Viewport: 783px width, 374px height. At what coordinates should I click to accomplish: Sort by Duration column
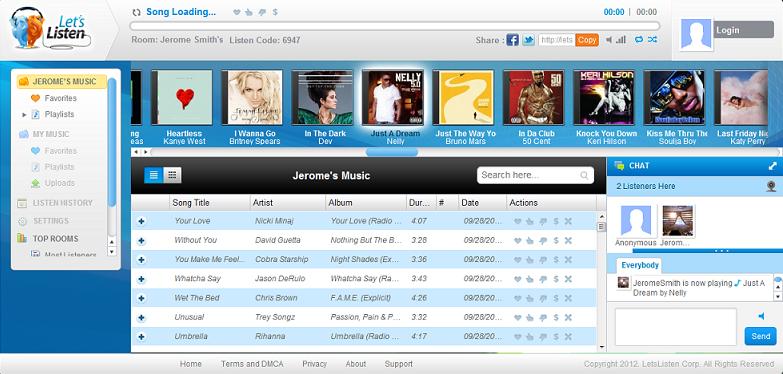pos(421,203)
